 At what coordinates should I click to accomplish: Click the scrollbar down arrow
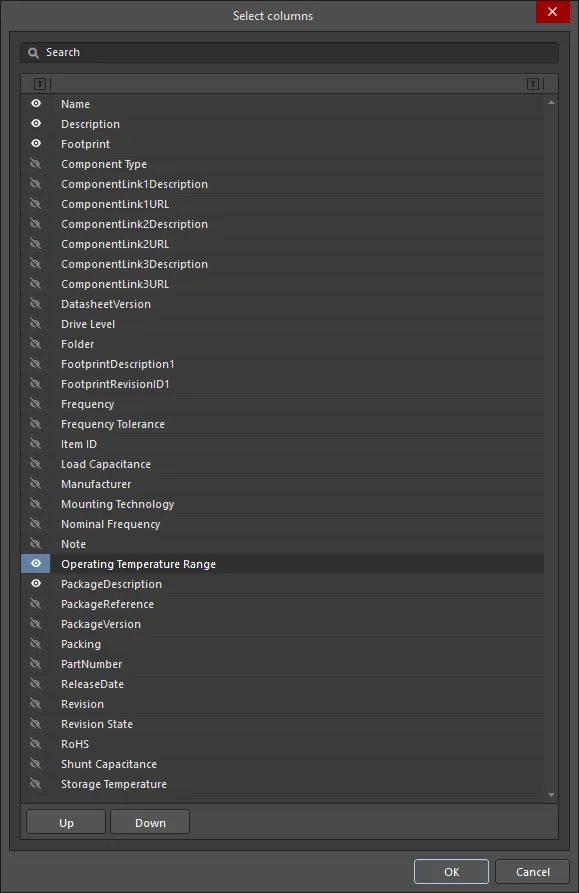pos(551,794)
